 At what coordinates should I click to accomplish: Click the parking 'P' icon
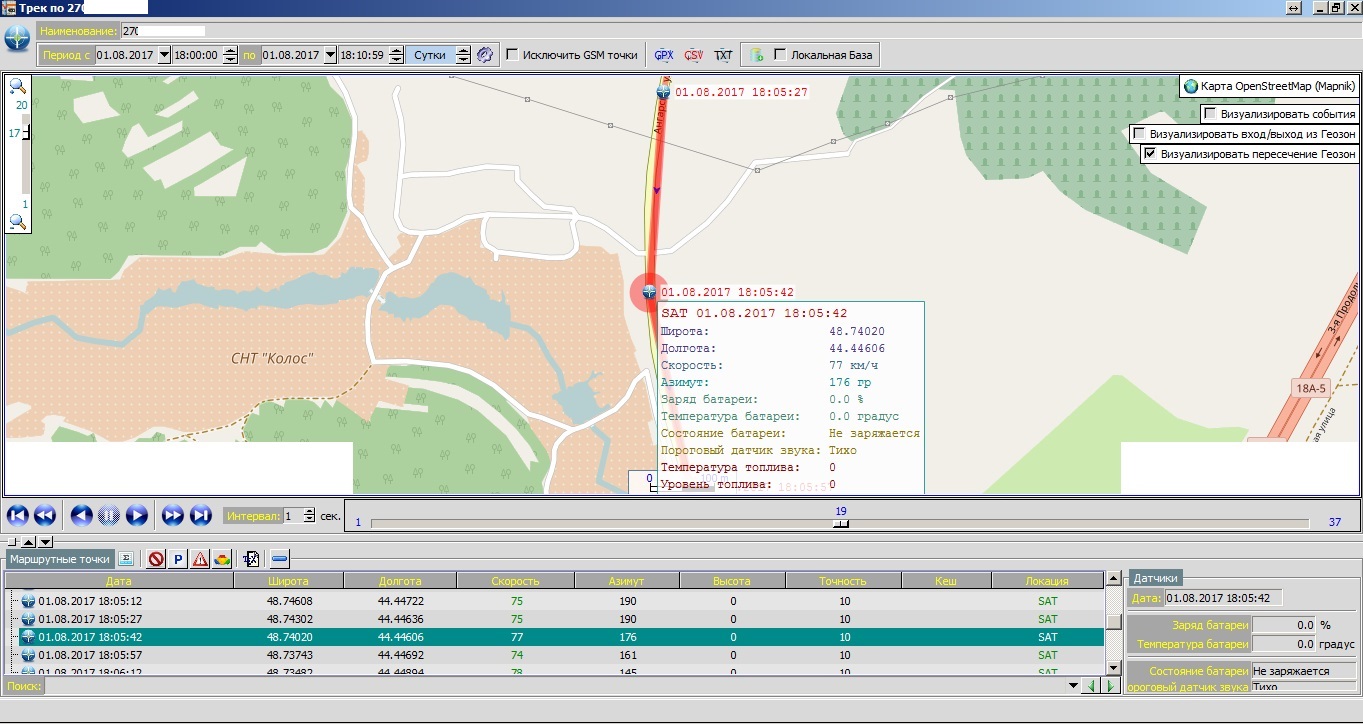(x=178, y=560)
